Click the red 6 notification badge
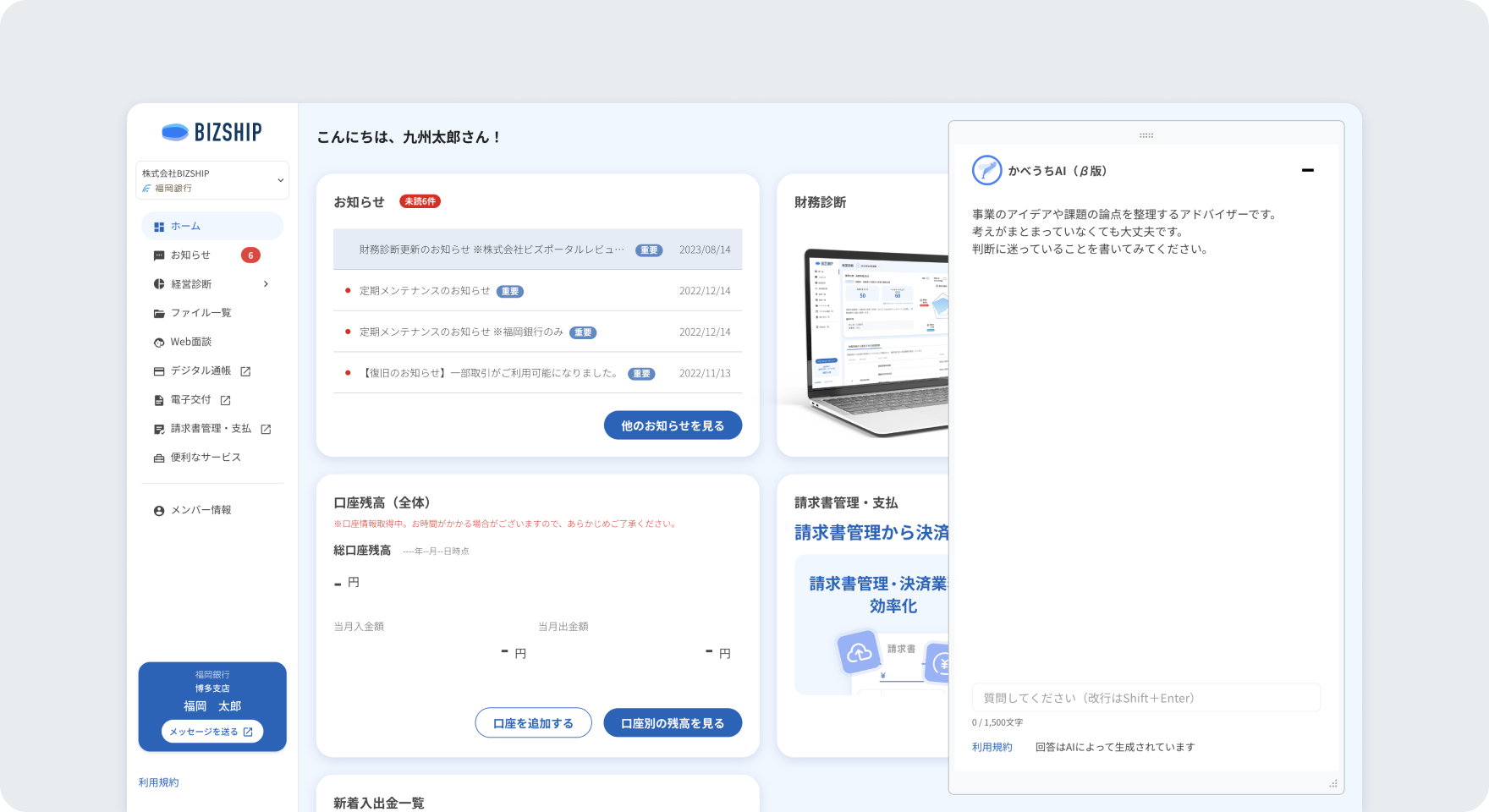The height and width of the screenshot is (812, 1489). (x=250, y=255)
